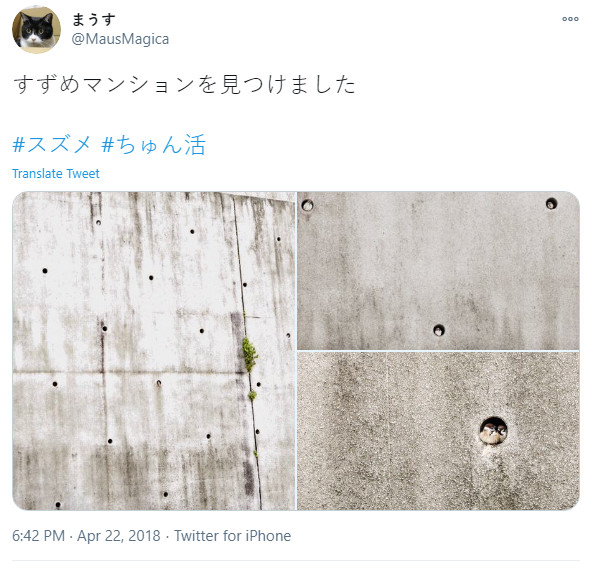This screenshot has height=564, width=591.
Task: Click the bottom-center hole in the three-hole photo
Action: pos(438,330)
